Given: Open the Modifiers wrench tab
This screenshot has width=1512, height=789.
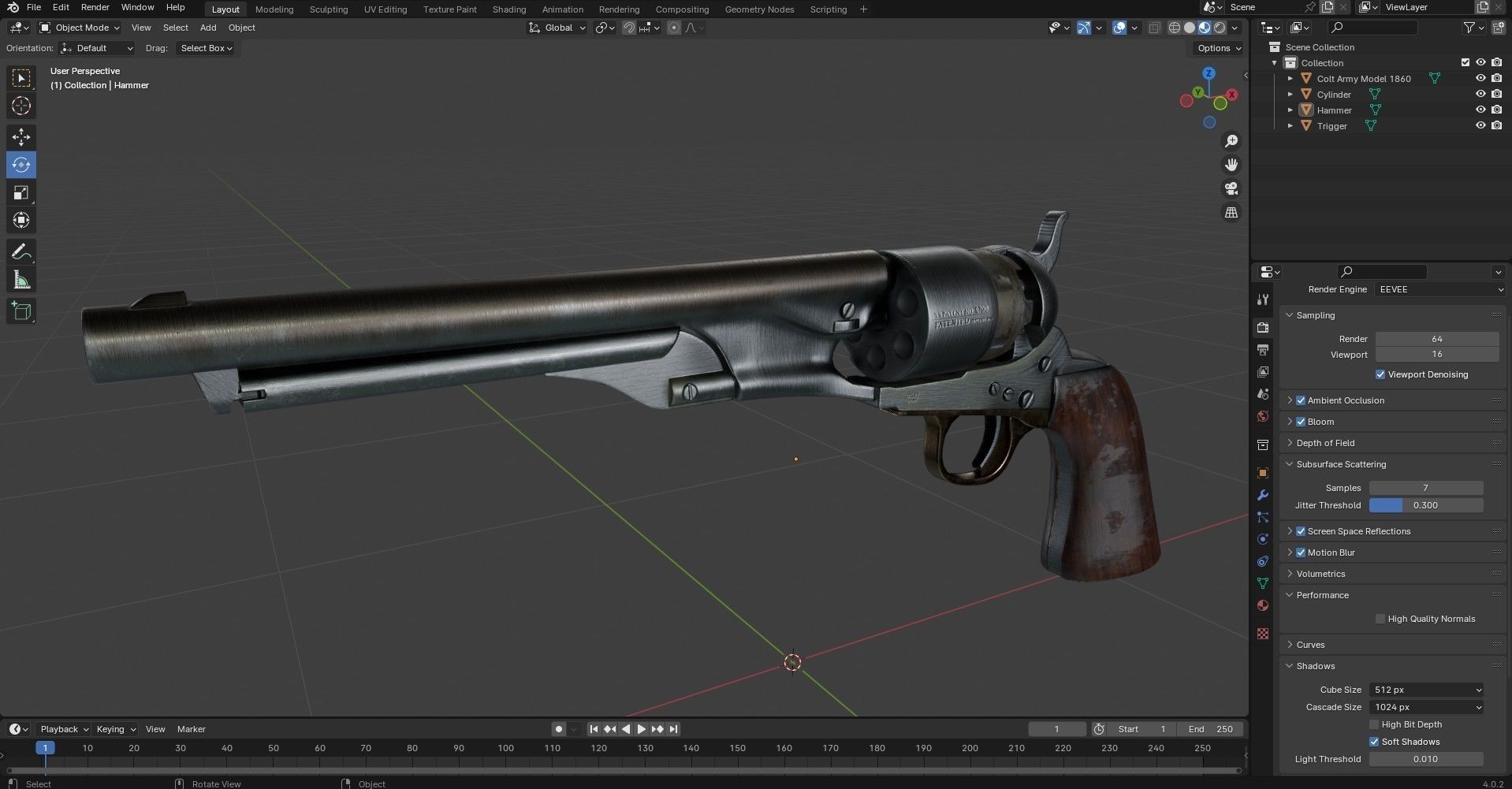Looking at the screenshot, I should tap(1263, 495).
